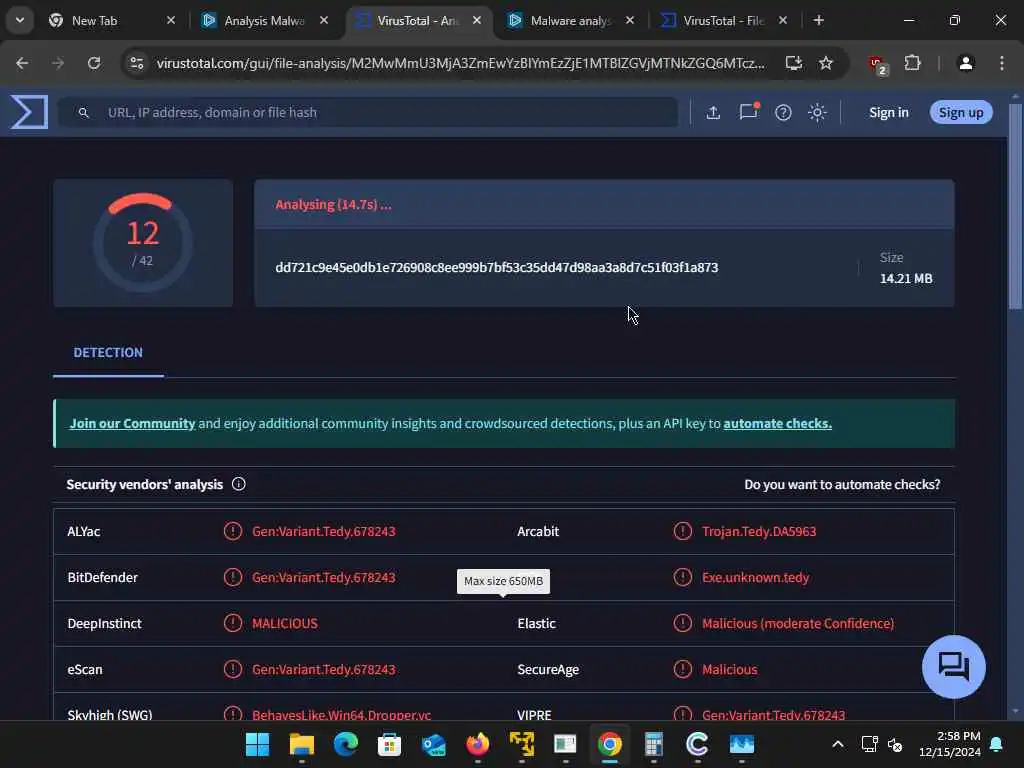Open the Chrome profile icon
This screenshot has height=768, width=1024.
coord(965,63)
